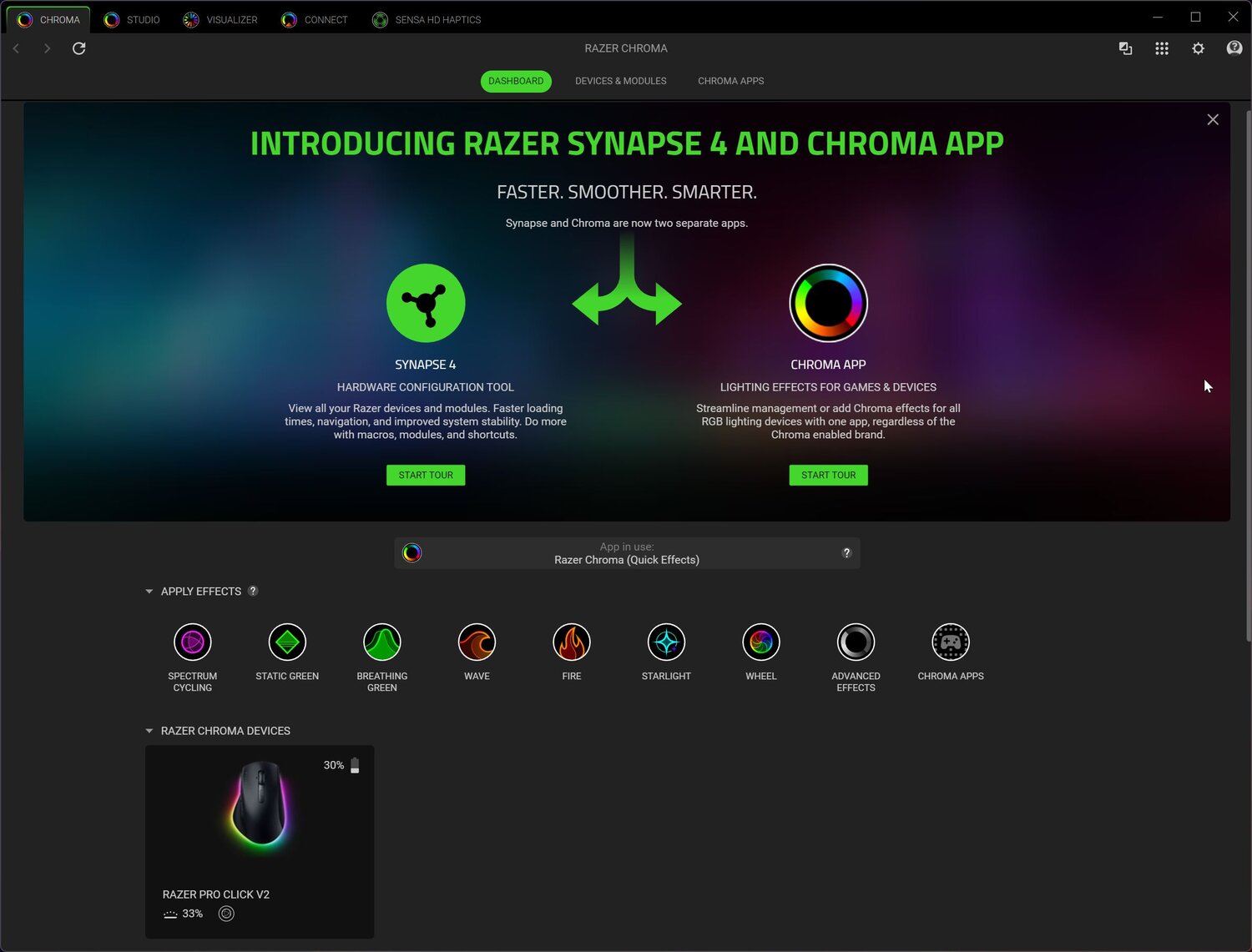Click the 'APPLY EFFECTS' section label

(x=201, y=592)
